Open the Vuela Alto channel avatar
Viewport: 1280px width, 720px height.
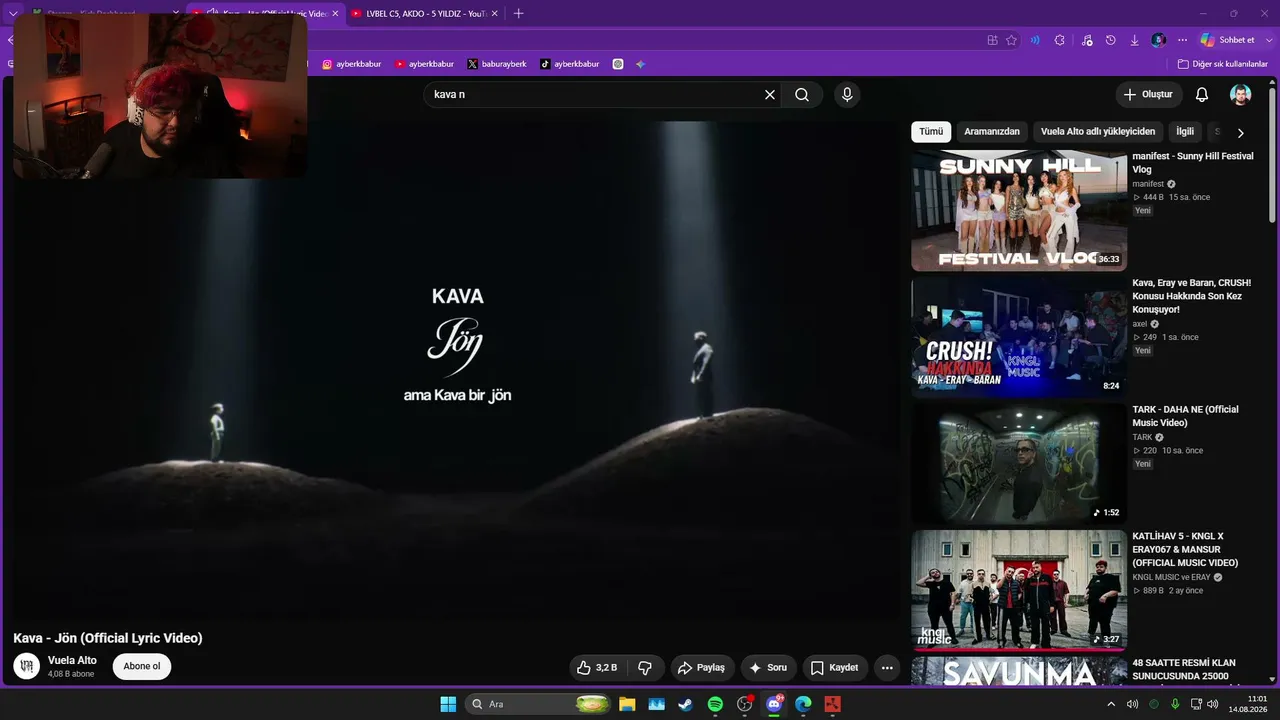(x=26, y=666)
